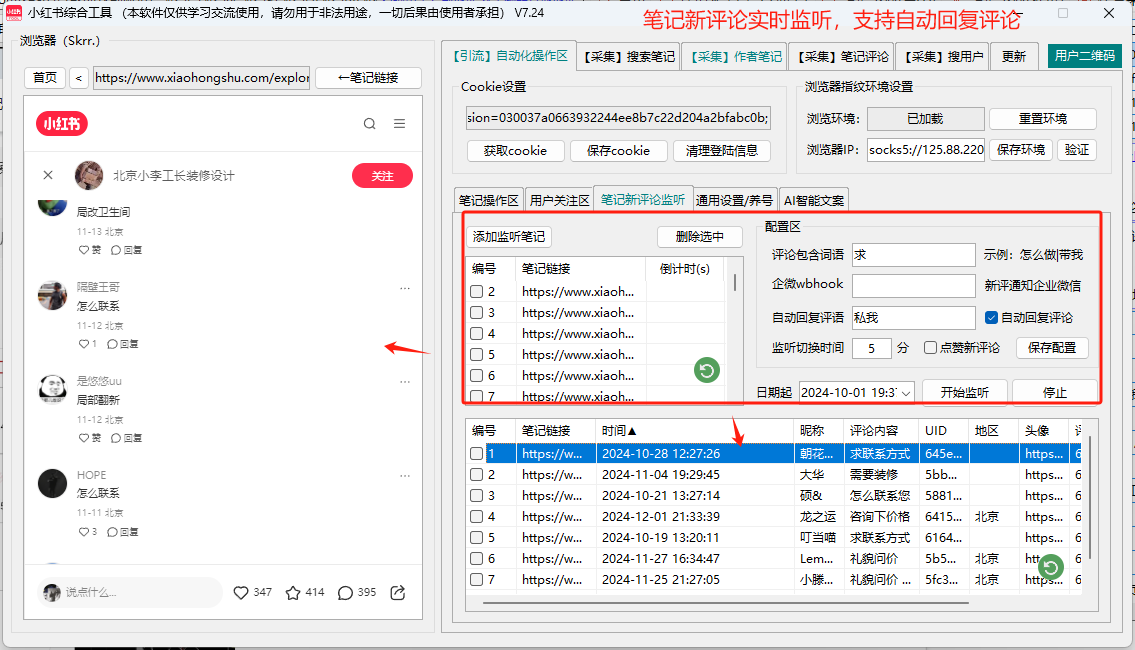Click the 开始监听 button
This screenshot has height=650, width=1135.
[x=963, y=392]
